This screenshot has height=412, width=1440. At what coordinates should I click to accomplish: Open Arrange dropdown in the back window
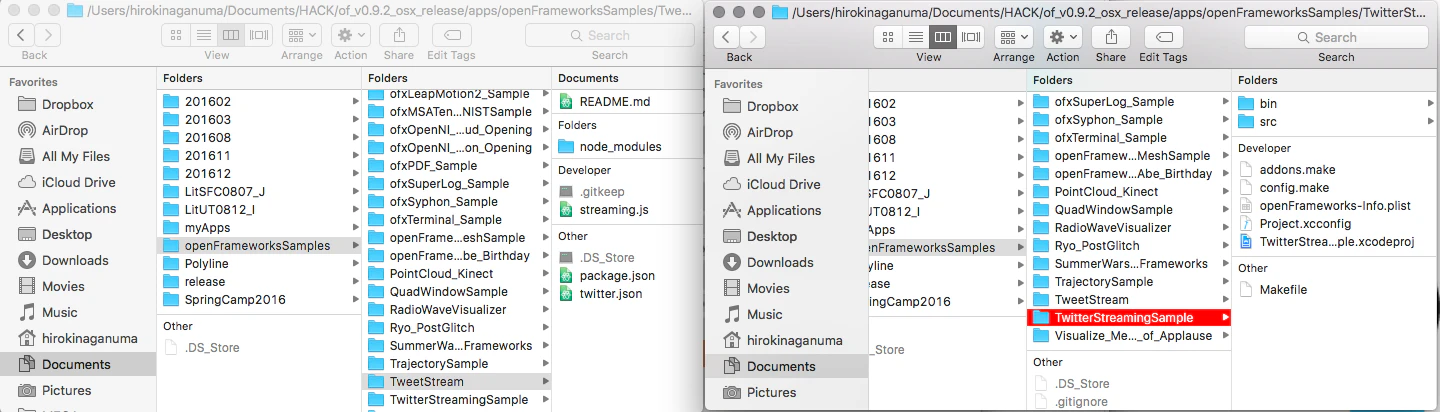click(301, 35)
